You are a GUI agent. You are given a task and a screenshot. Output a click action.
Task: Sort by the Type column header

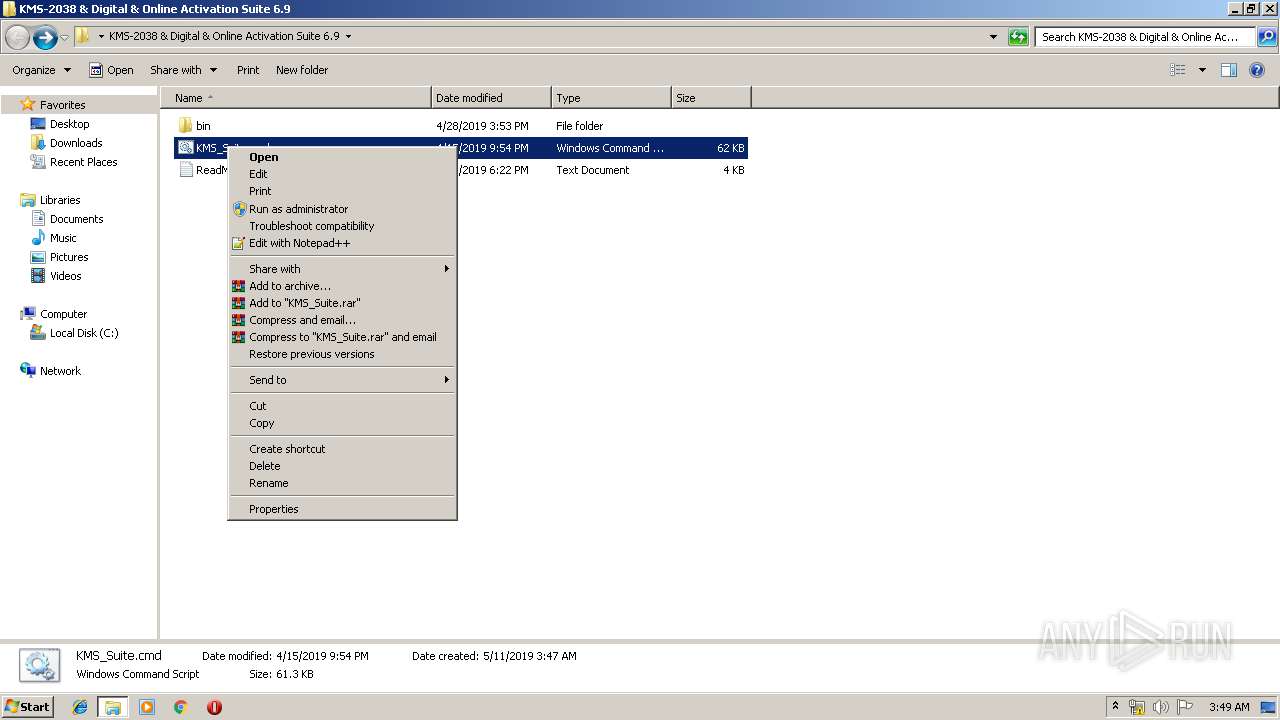pos(611,98)
